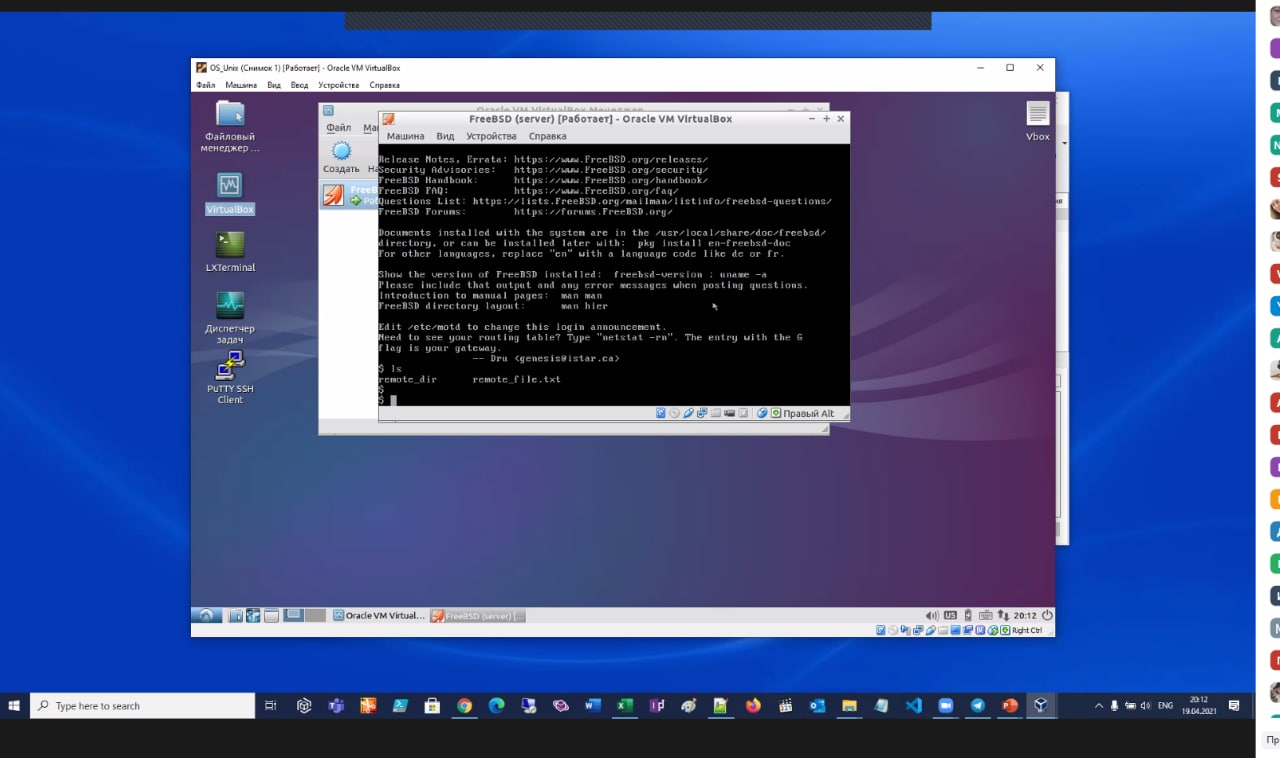
Task: Click the Правый Alt host key indicator
Action: pyautogui.click(x=808, y=413)
